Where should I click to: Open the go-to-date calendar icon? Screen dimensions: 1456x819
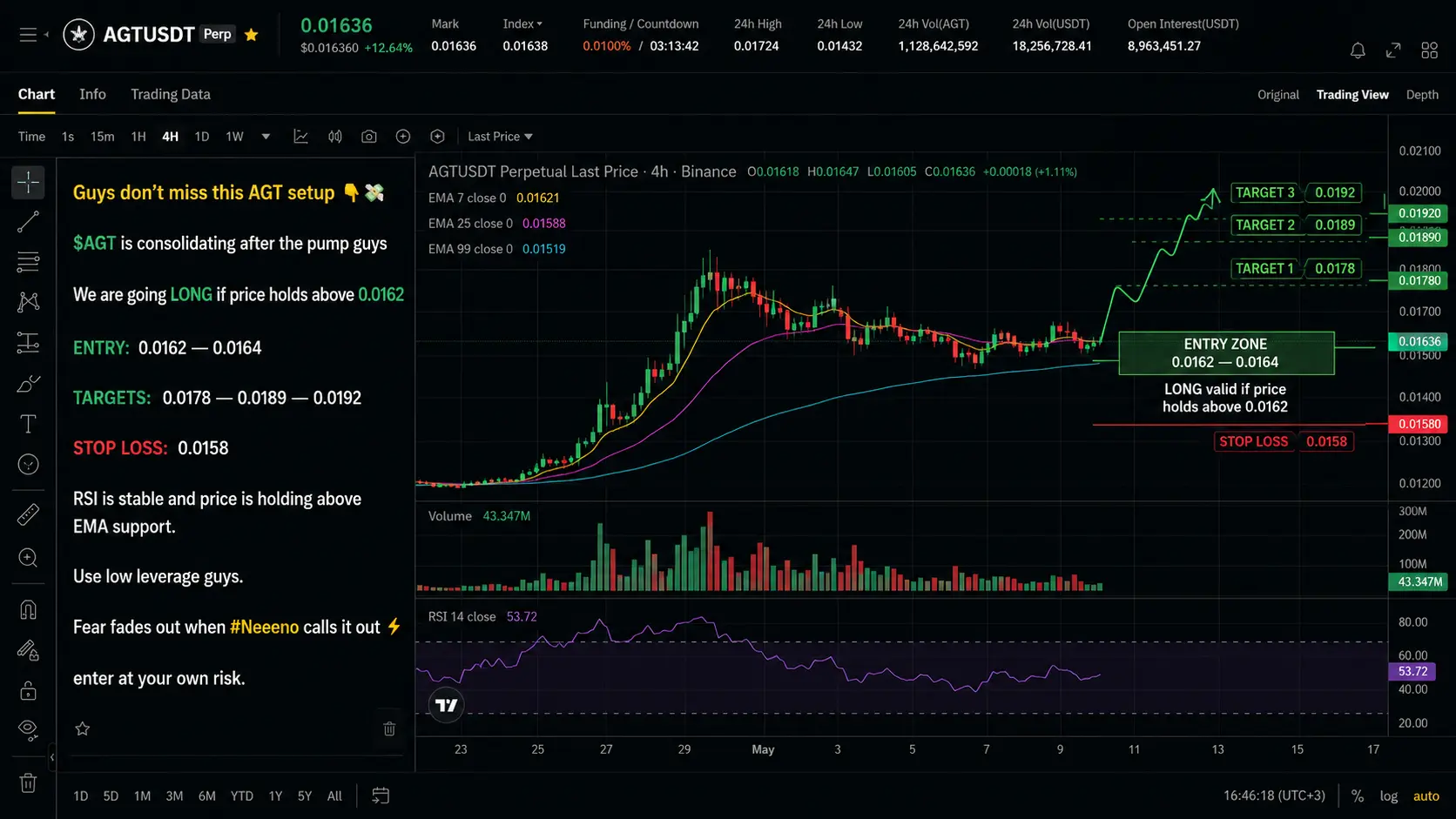381,796
